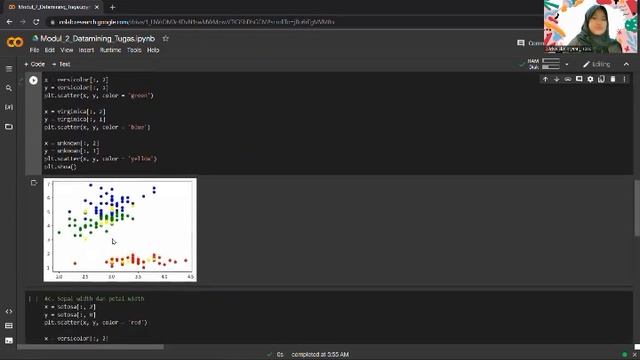Open a new browser tab

[x=112, y=7]
